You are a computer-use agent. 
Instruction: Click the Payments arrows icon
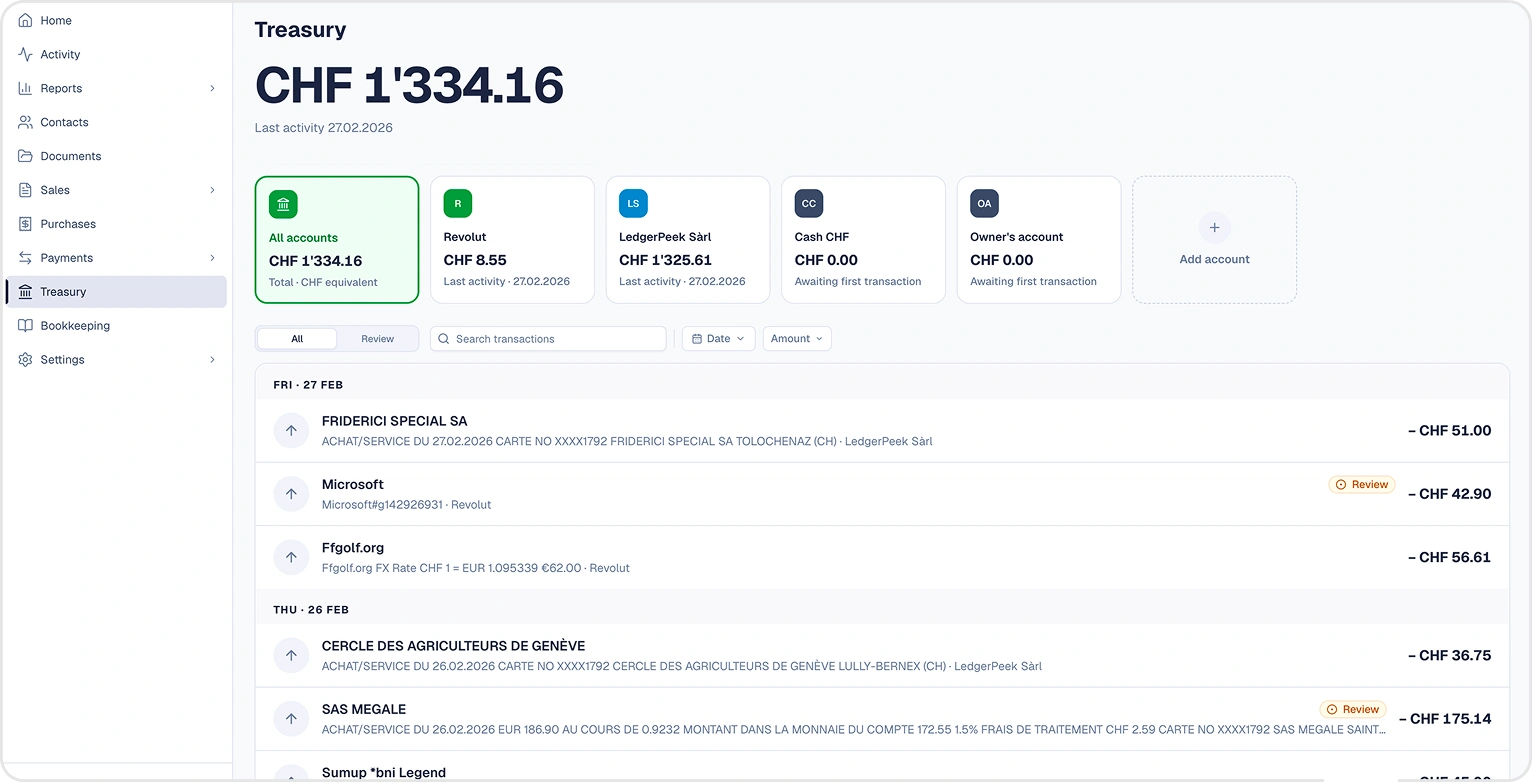pyautogui.click(x=25, y=258)
